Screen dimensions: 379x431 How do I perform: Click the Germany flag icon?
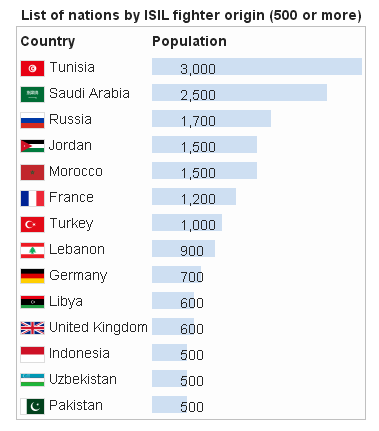click(x=32, y=276)
